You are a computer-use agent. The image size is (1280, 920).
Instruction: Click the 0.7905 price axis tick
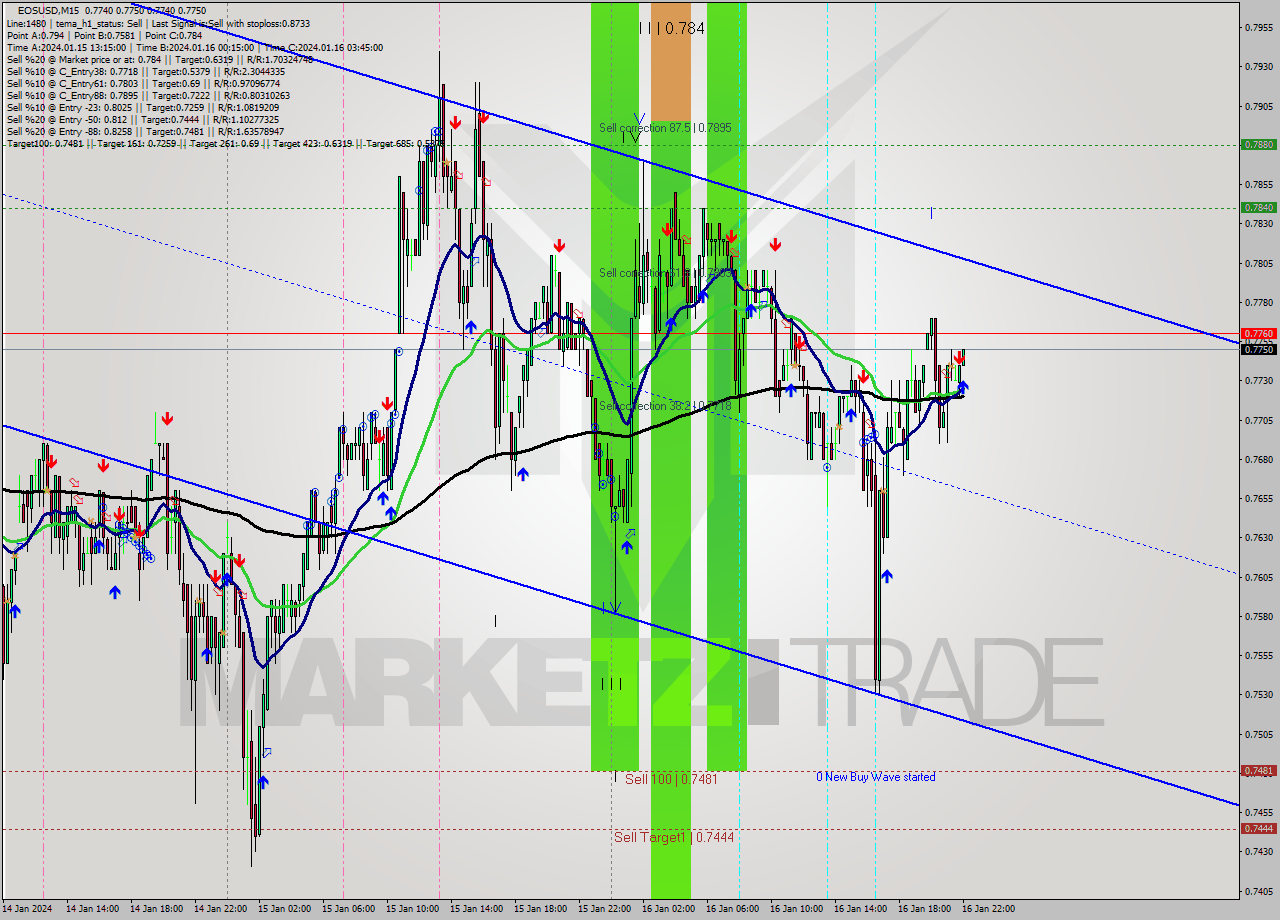pos(1259,106)
